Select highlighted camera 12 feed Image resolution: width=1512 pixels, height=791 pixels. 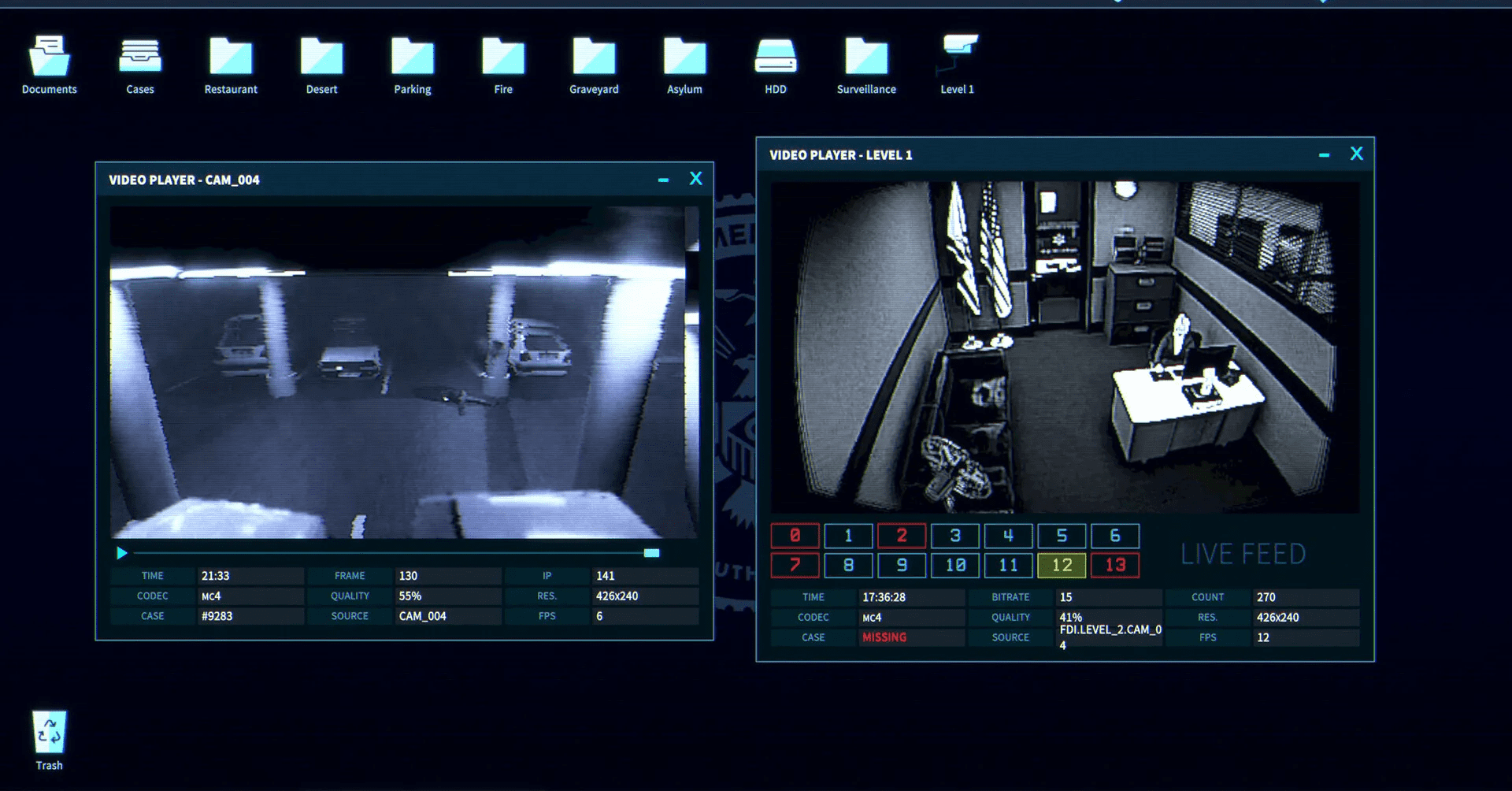pos(1062,565)
